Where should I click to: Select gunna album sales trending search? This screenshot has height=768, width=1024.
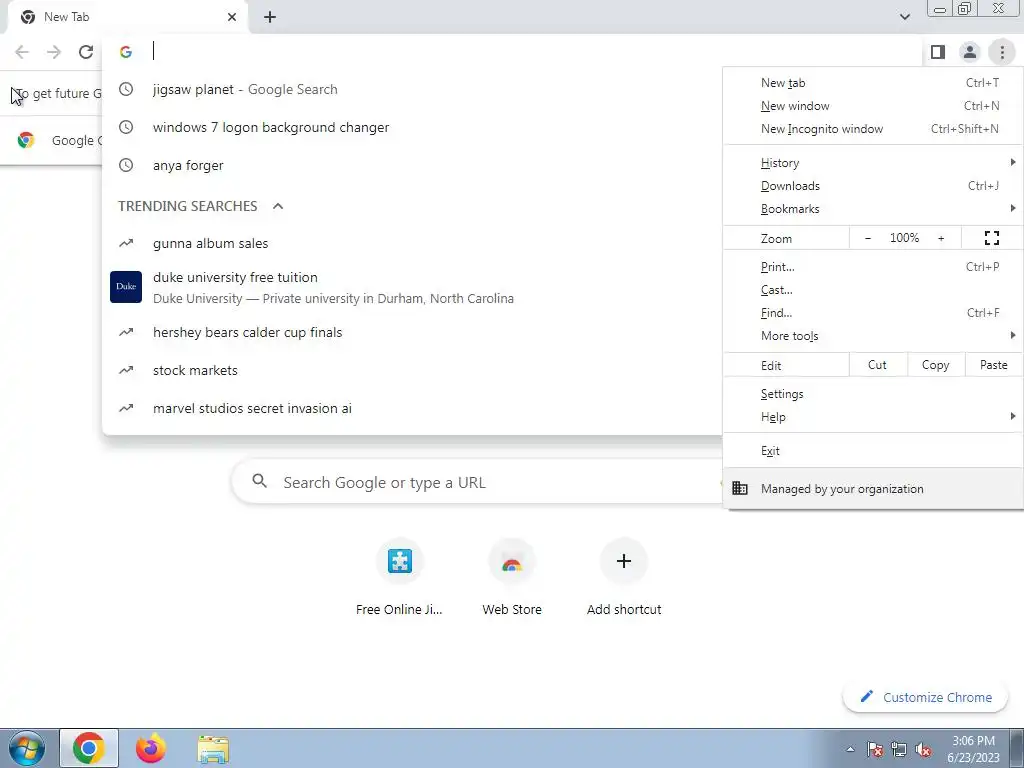[412, 244]
